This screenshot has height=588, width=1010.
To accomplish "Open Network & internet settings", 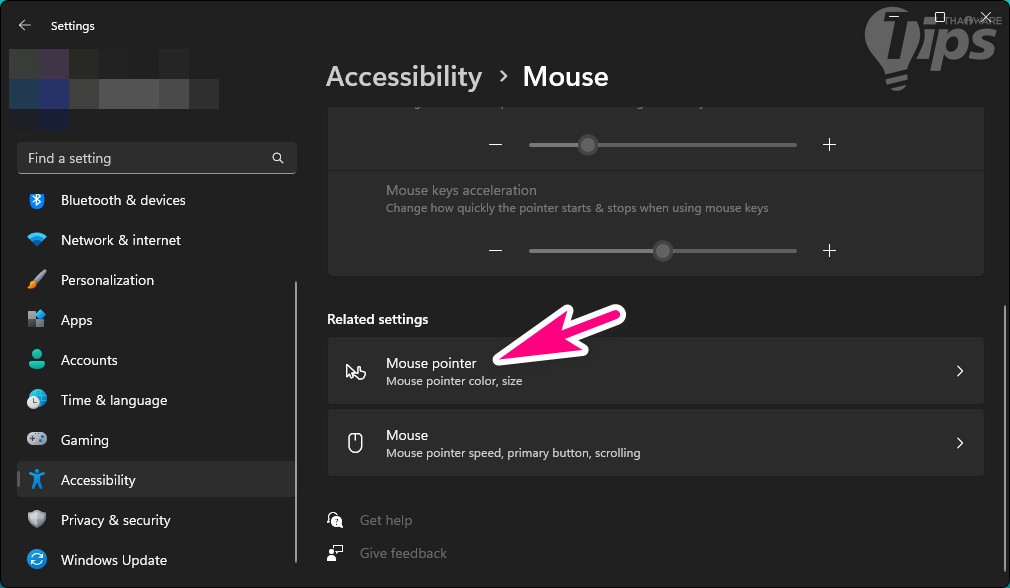I will [120, 240].
